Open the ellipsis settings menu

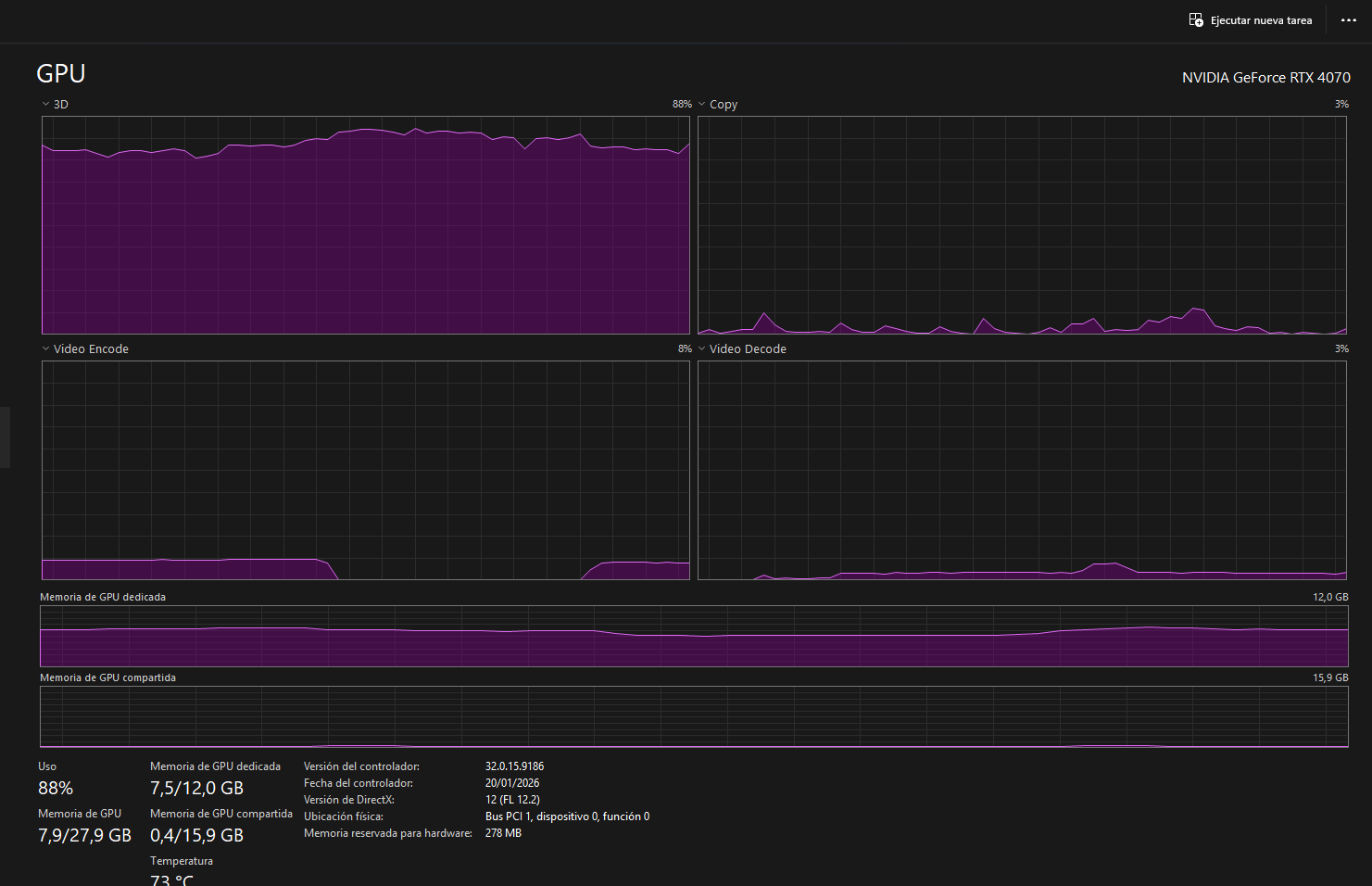[1348, 19]
